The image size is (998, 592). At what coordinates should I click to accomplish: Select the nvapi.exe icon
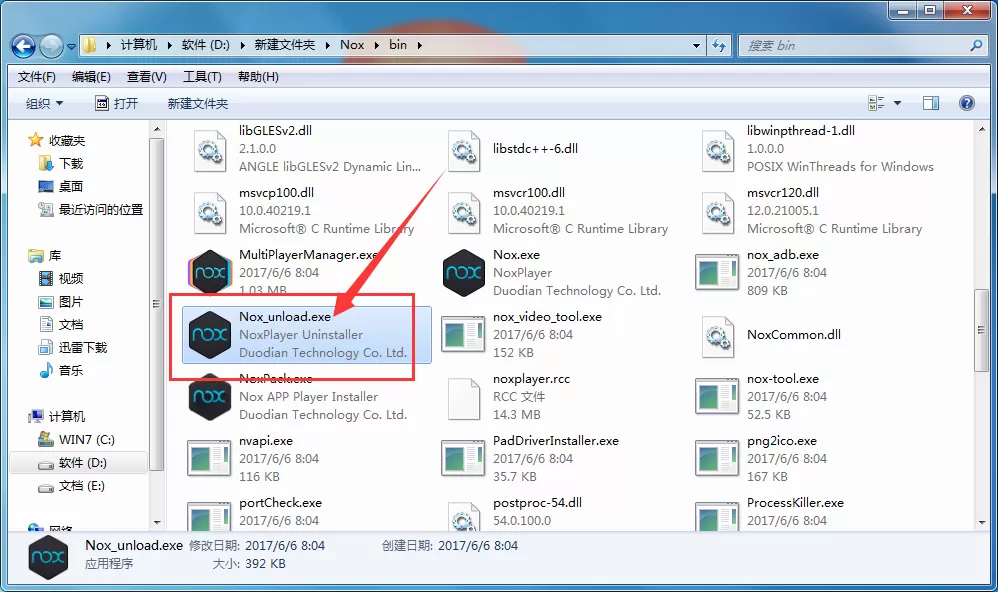(x=209, y=458)
